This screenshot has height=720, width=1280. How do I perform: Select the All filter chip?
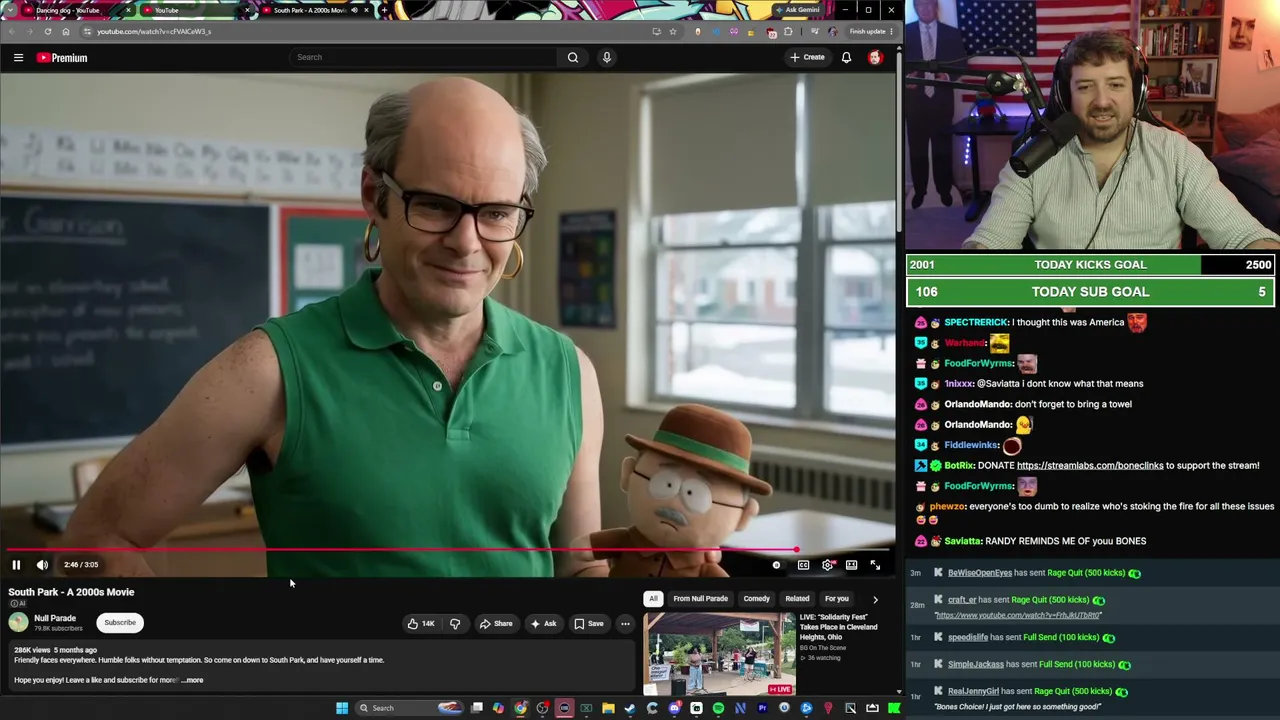pyautogui.click(x=653, y=599)
